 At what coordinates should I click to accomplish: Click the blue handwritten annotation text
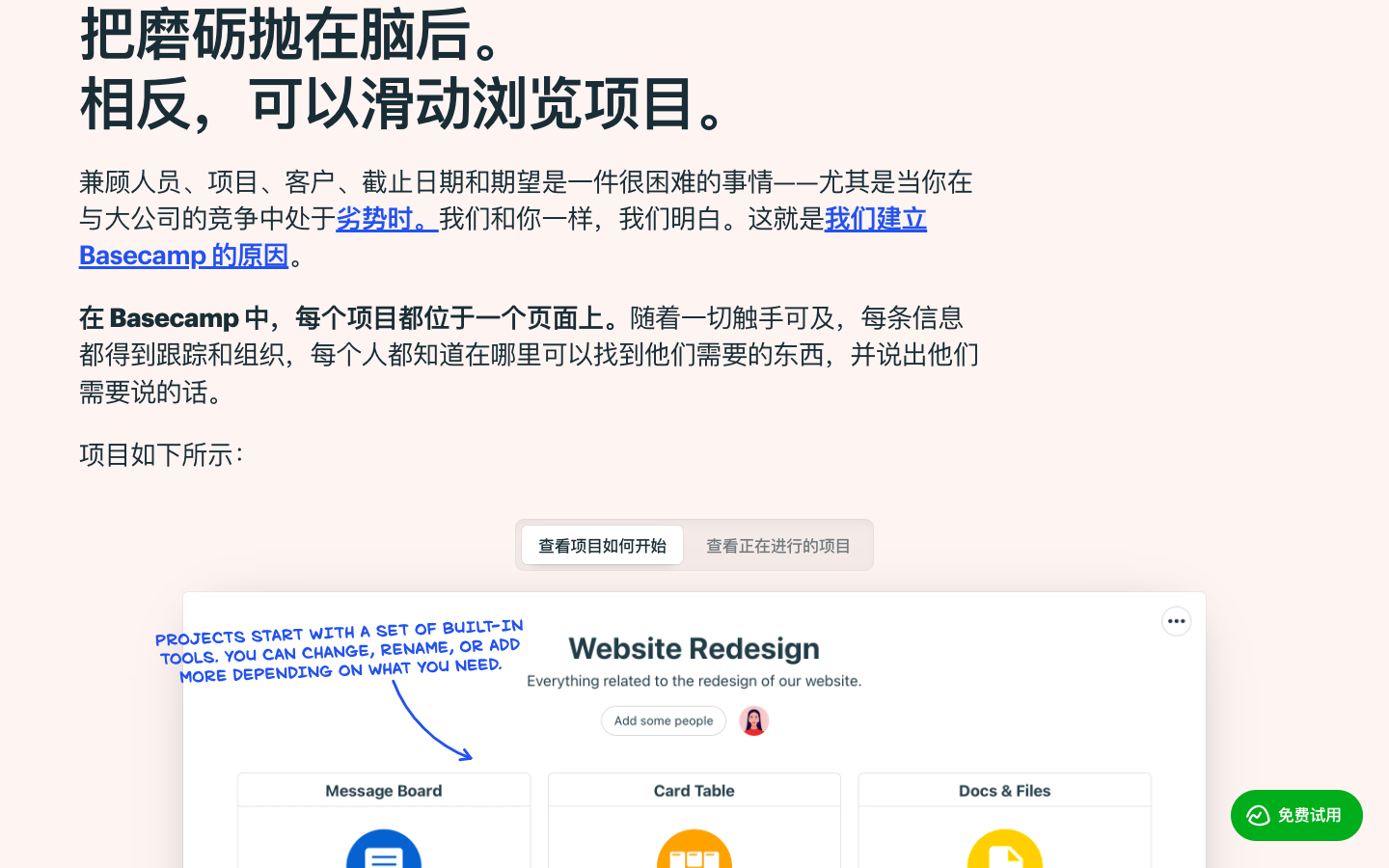[x=340, y=652]
